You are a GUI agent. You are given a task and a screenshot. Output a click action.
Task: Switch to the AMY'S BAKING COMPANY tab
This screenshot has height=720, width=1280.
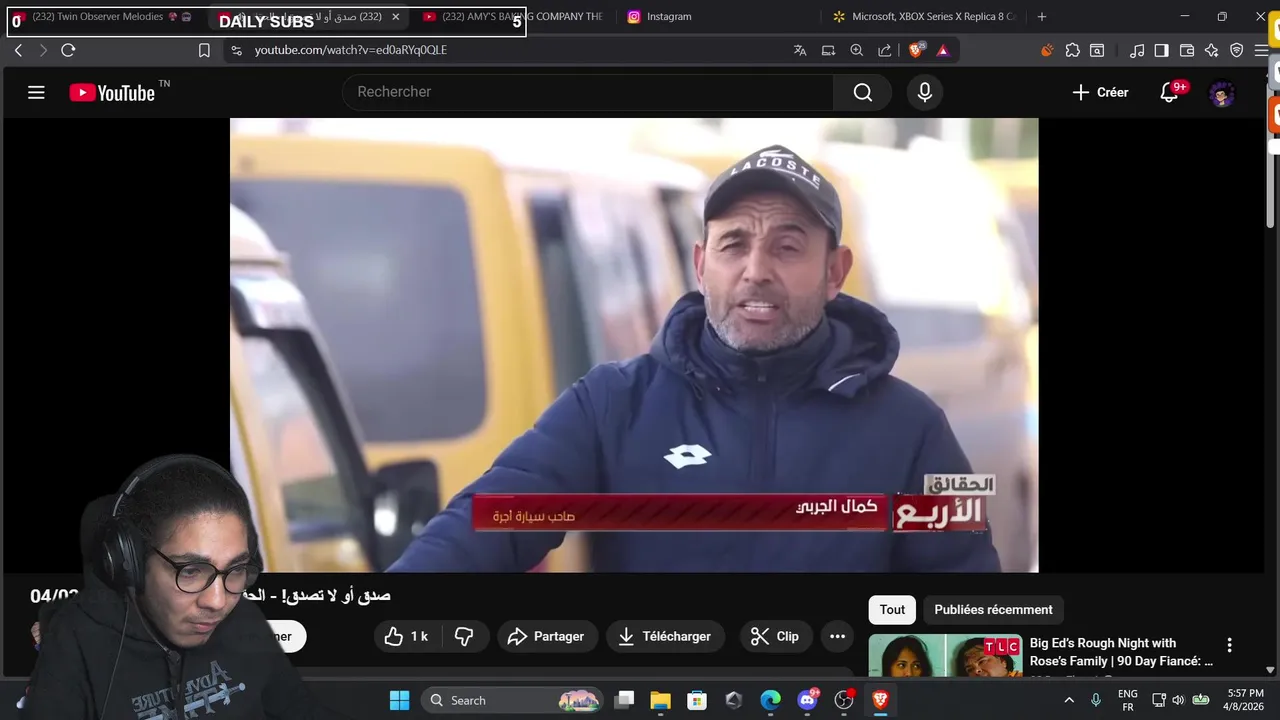(512, 17)
